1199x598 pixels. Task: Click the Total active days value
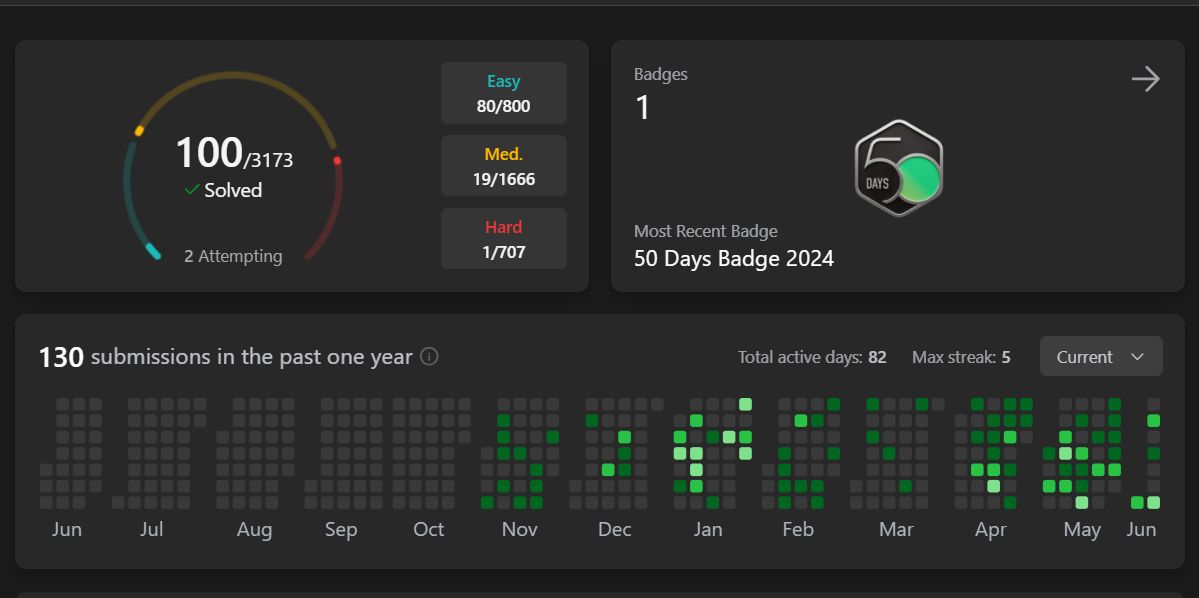tap(877, 357)
